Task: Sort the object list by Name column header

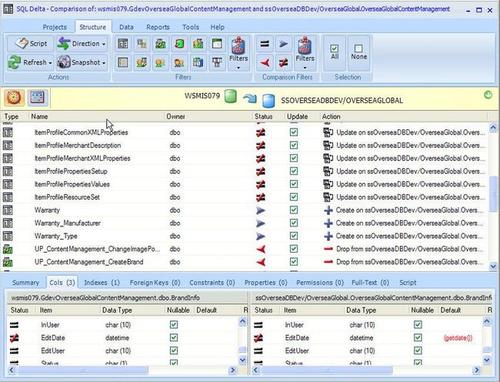Action: pyautogui.click(x=39, y=117)
